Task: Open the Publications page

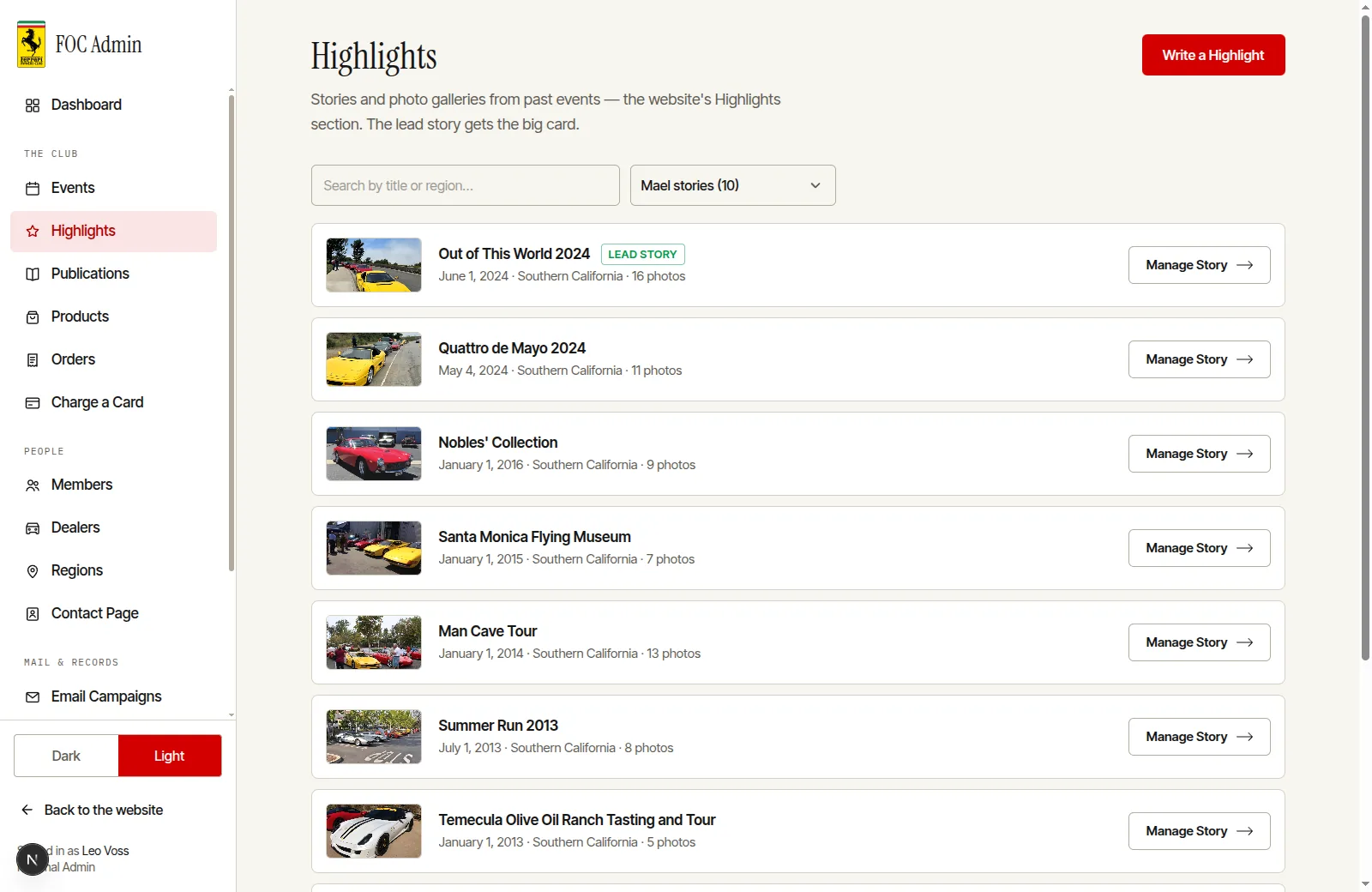Action: point(113,274)
